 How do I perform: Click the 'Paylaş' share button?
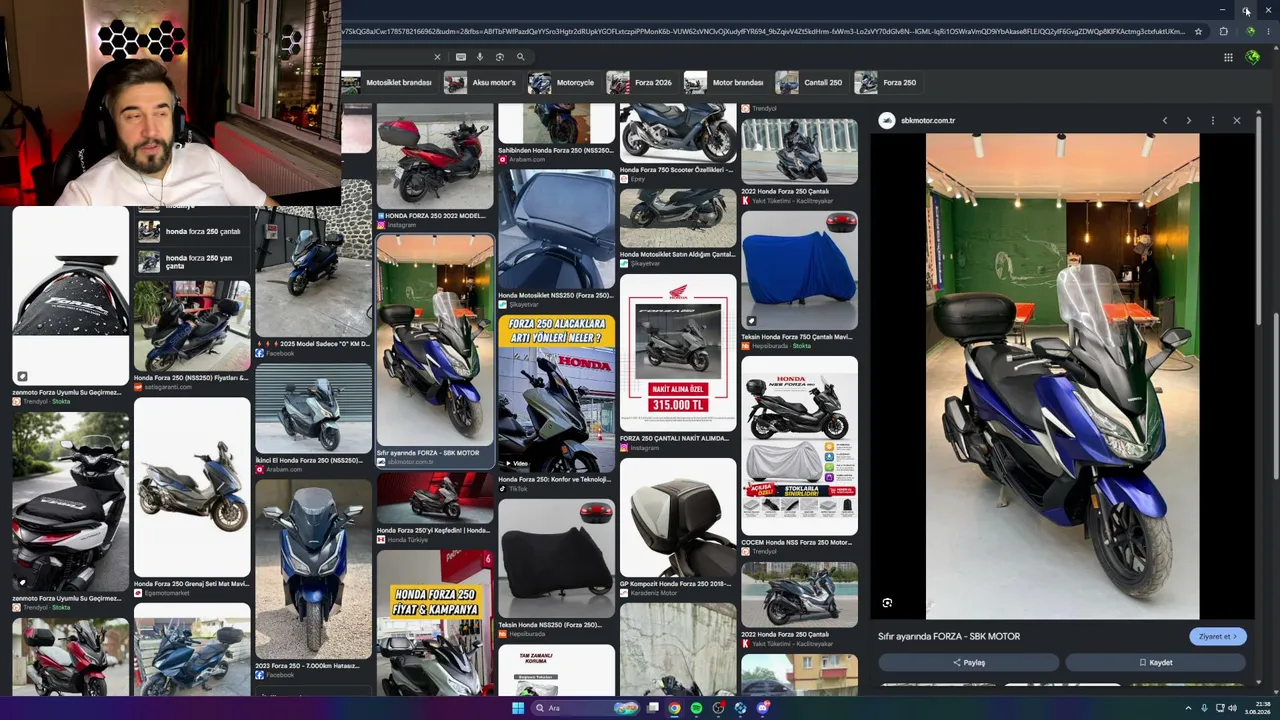tap(968, 663)
